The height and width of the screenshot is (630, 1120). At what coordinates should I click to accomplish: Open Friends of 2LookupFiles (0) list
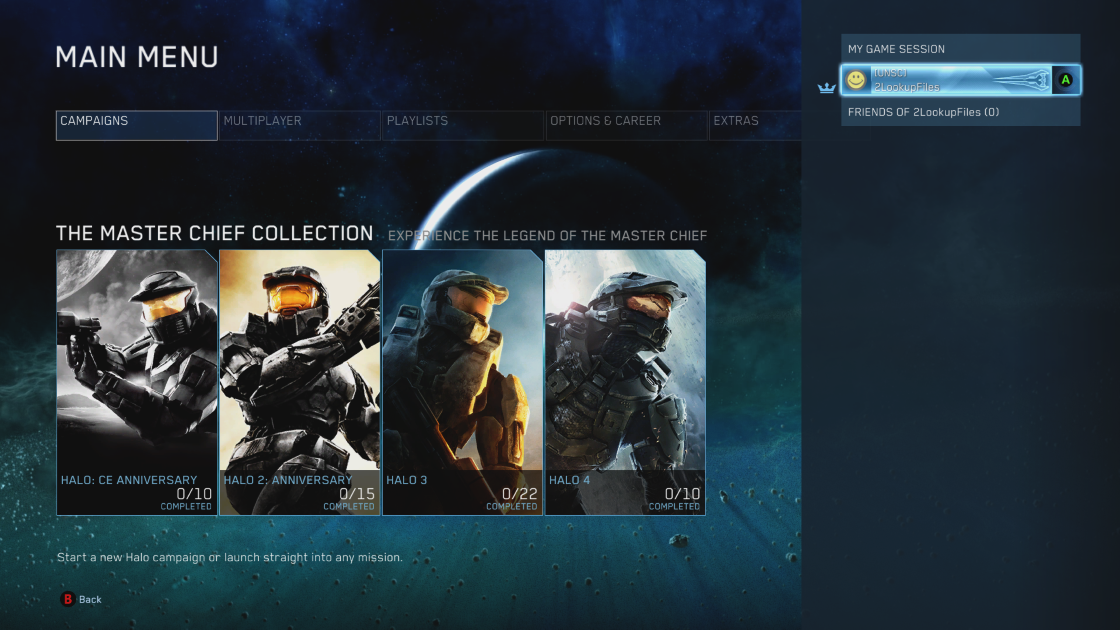(x=961, y=112)
